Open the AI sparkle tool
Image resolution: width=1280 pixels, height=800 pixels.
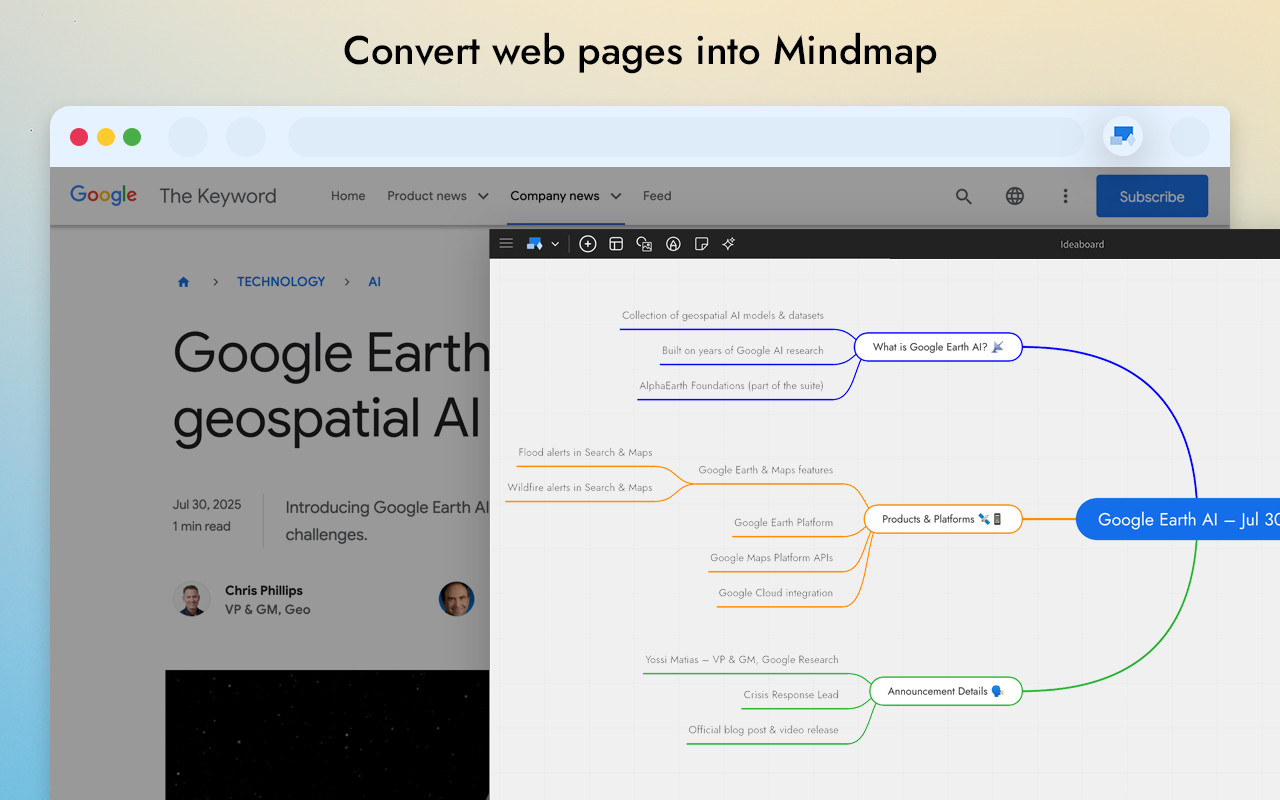729,244
